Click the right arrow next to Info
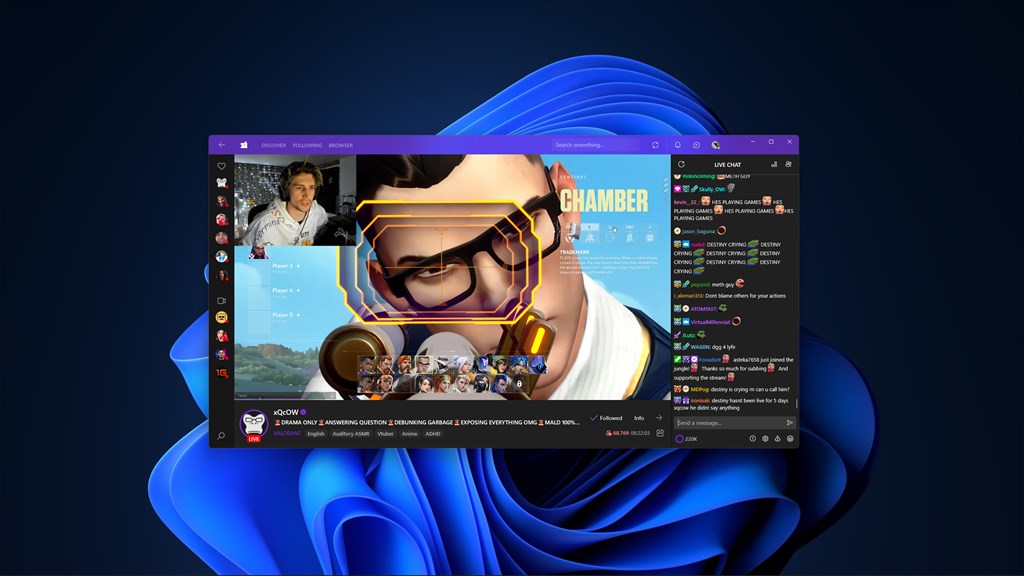 (x=659, y=418)
